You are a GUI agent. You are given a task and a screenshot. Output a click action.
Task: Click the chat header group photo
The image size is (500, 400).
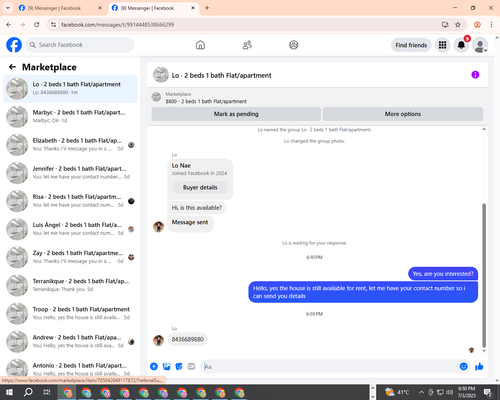tap(161, 75)
